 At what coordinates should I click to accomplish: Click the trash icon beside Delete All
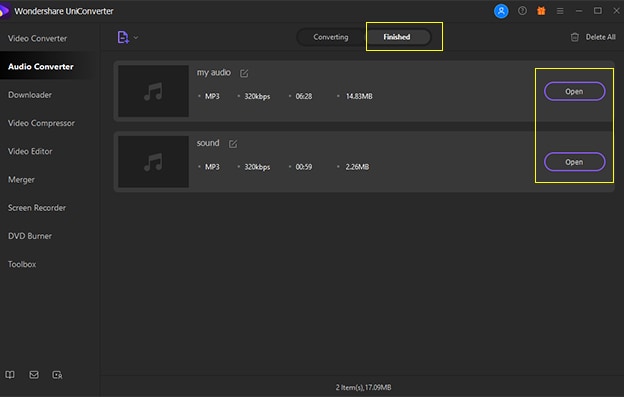[x=575, y=37]
